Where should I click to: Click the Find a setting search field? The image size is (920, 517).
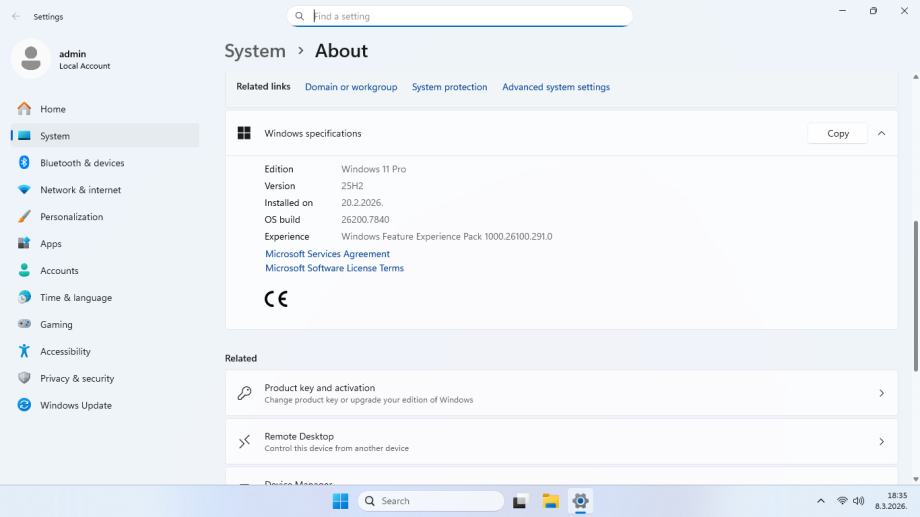459,16
